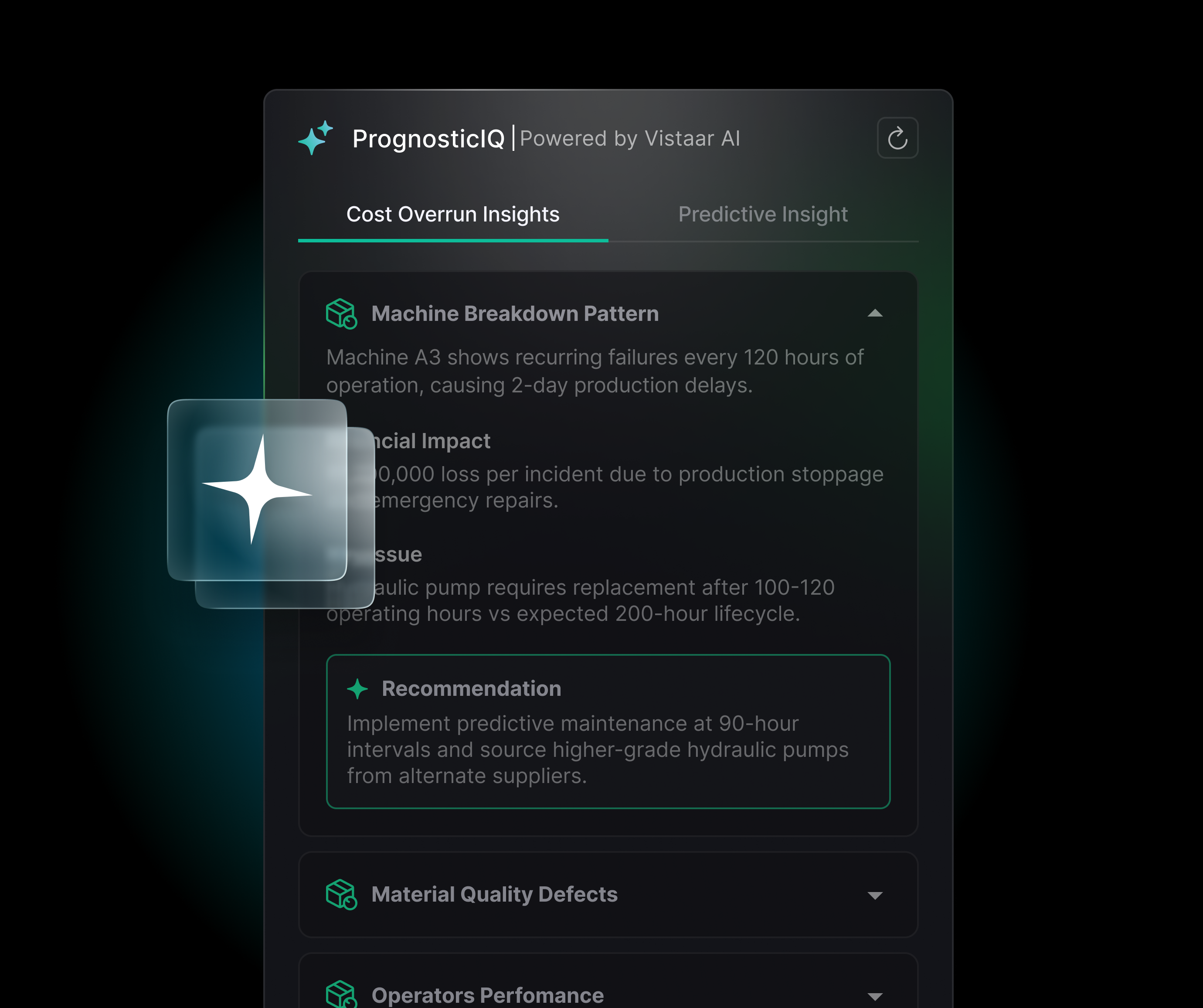Click the PrognosticIQ sparkle logo

click(x=316, y=137)
